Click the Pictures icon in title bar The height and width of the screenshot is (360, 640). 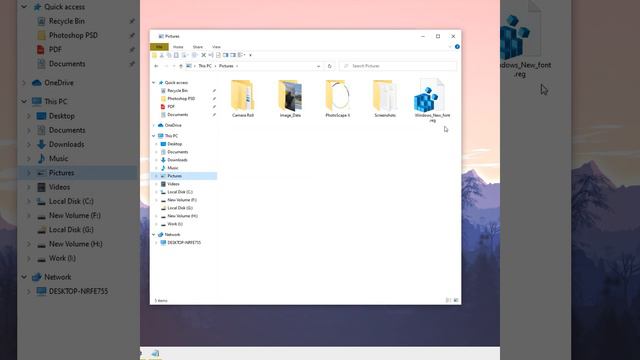pyautogui.click(x=161, y=36)
